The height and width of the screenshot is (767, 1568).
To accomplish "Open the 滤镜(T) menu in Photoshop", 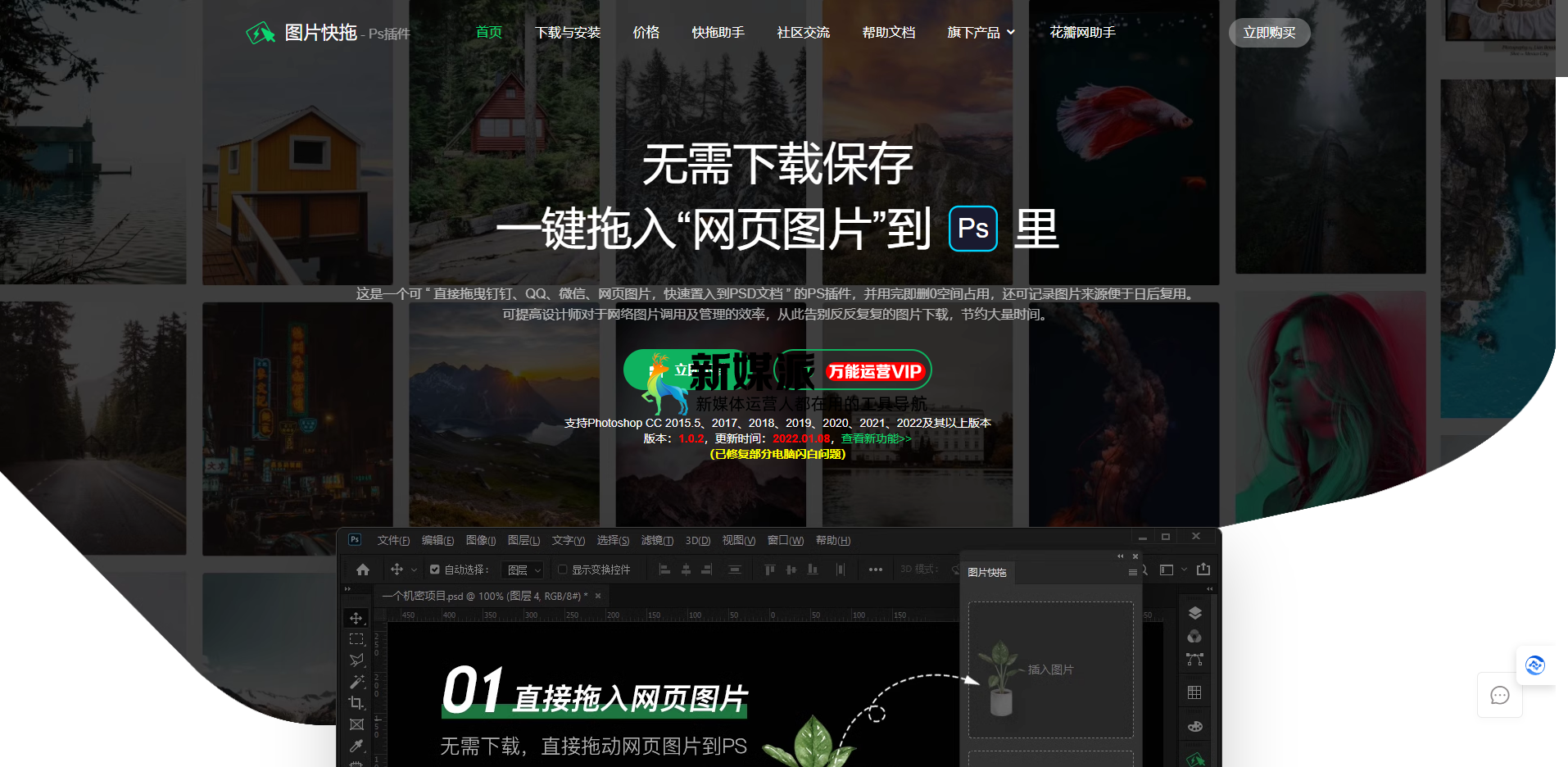I will point(657,540).
